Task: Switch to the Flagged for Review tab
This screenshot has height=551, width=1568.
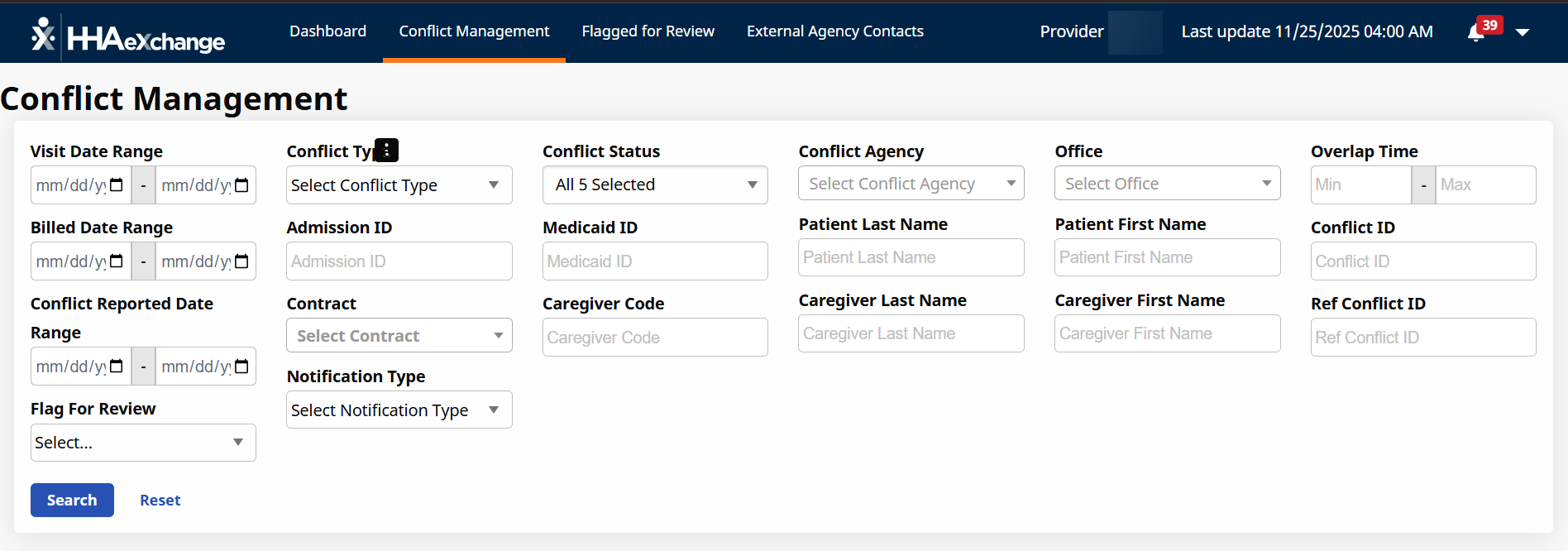Action: 648,31
